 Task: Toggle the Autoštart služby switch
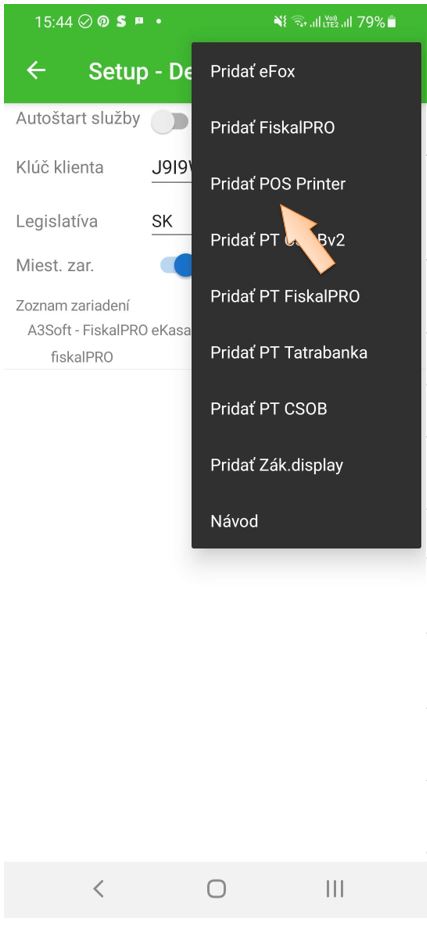tap(170, 122)
